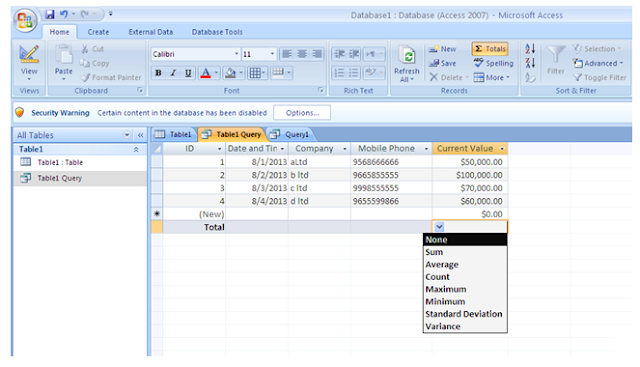Toggle the Totals row button
Screen dimensions: 640x367
pos(490,49)
